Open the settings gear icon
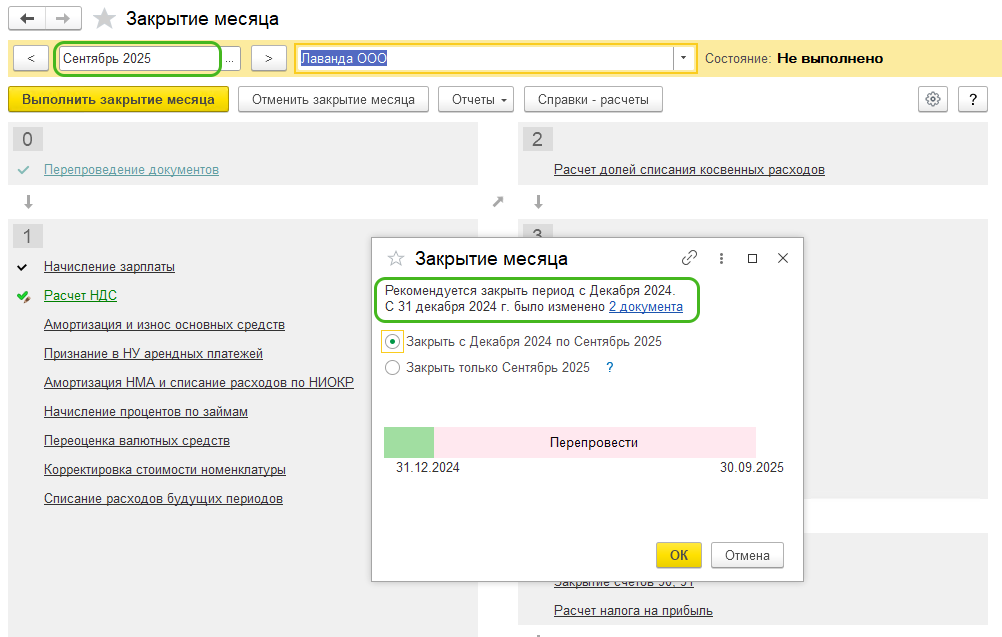This screenshot has height=637, width=1002. 932,98
